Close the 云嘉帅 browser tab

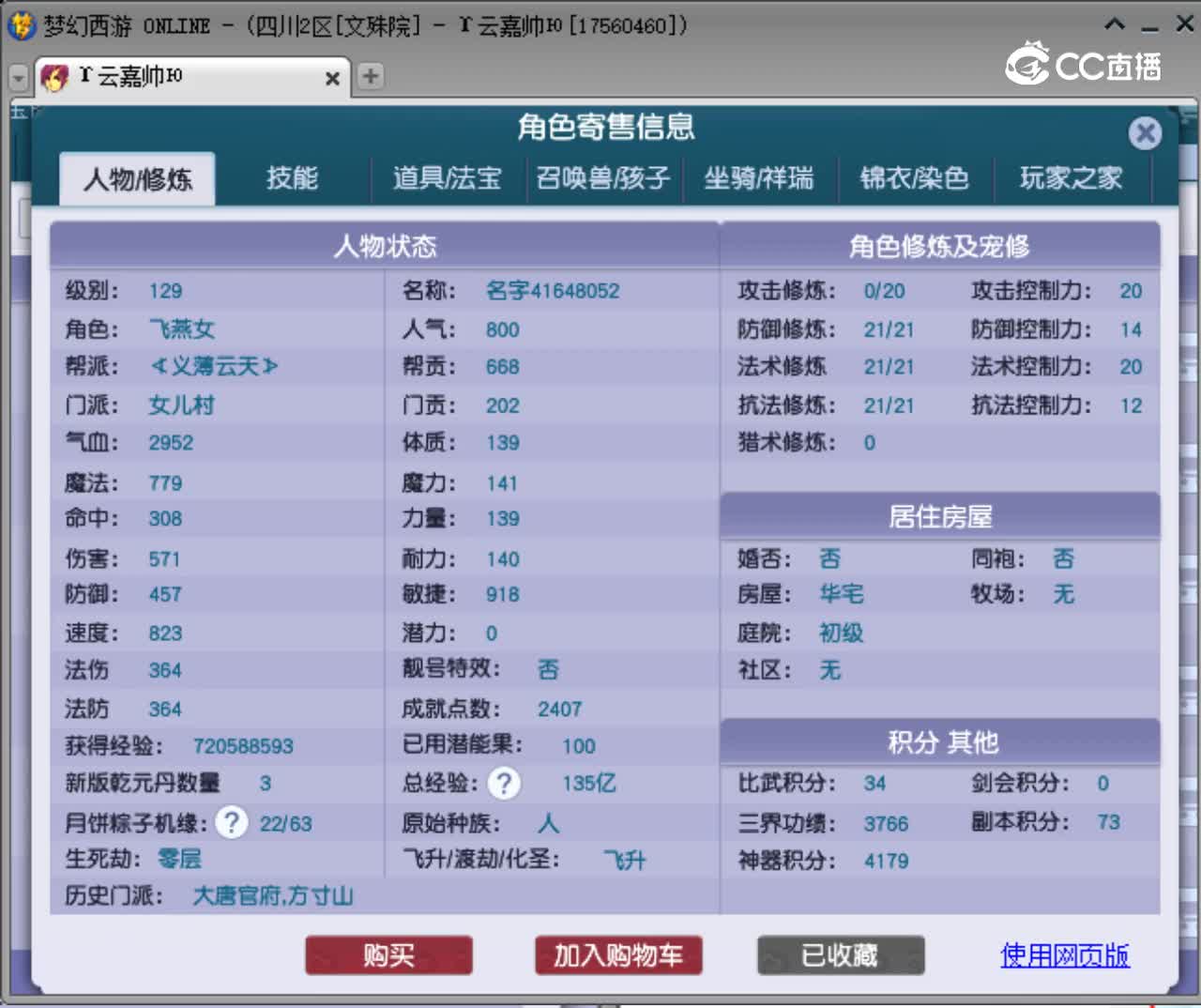coord(332,79)
